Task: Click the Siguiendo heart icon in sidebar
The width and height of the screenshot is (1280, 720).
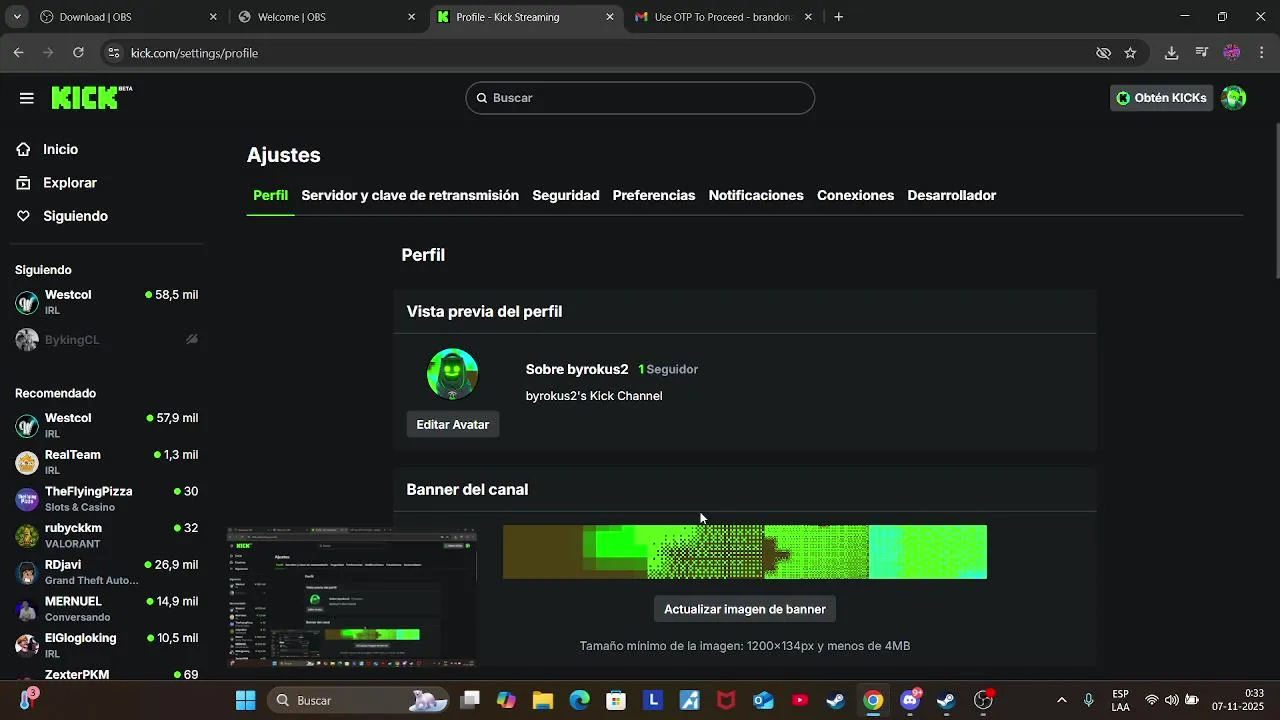Action: click(23, 216)
